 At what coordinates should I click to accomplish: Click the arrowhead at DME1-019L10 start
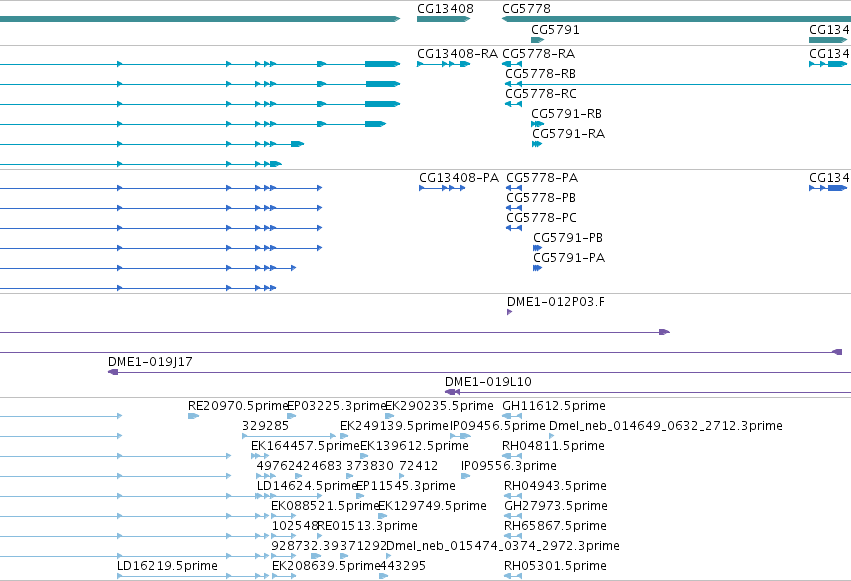point(452,392)
